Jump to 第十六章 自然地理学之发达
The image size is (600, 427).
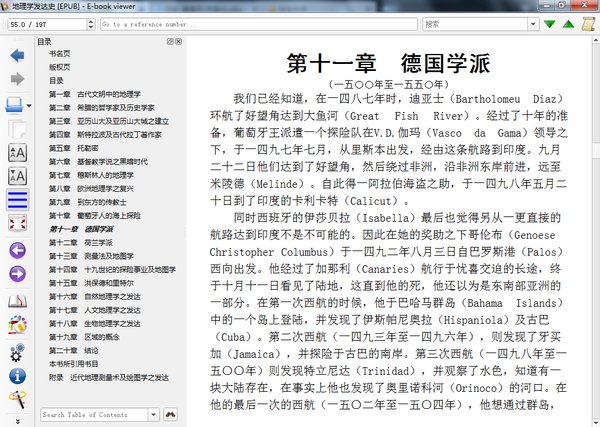95,297
